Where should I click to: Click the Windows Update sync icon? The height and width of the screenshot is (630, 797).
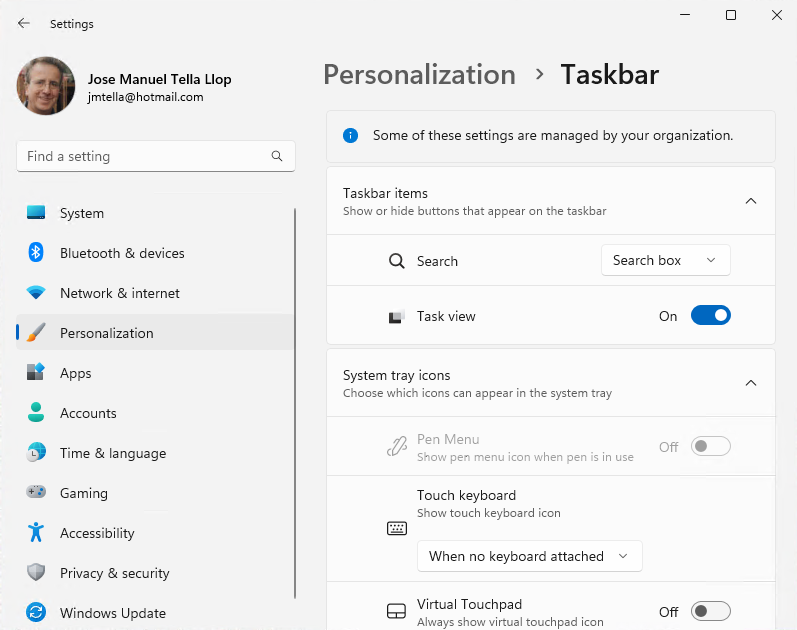coord(36,612)
